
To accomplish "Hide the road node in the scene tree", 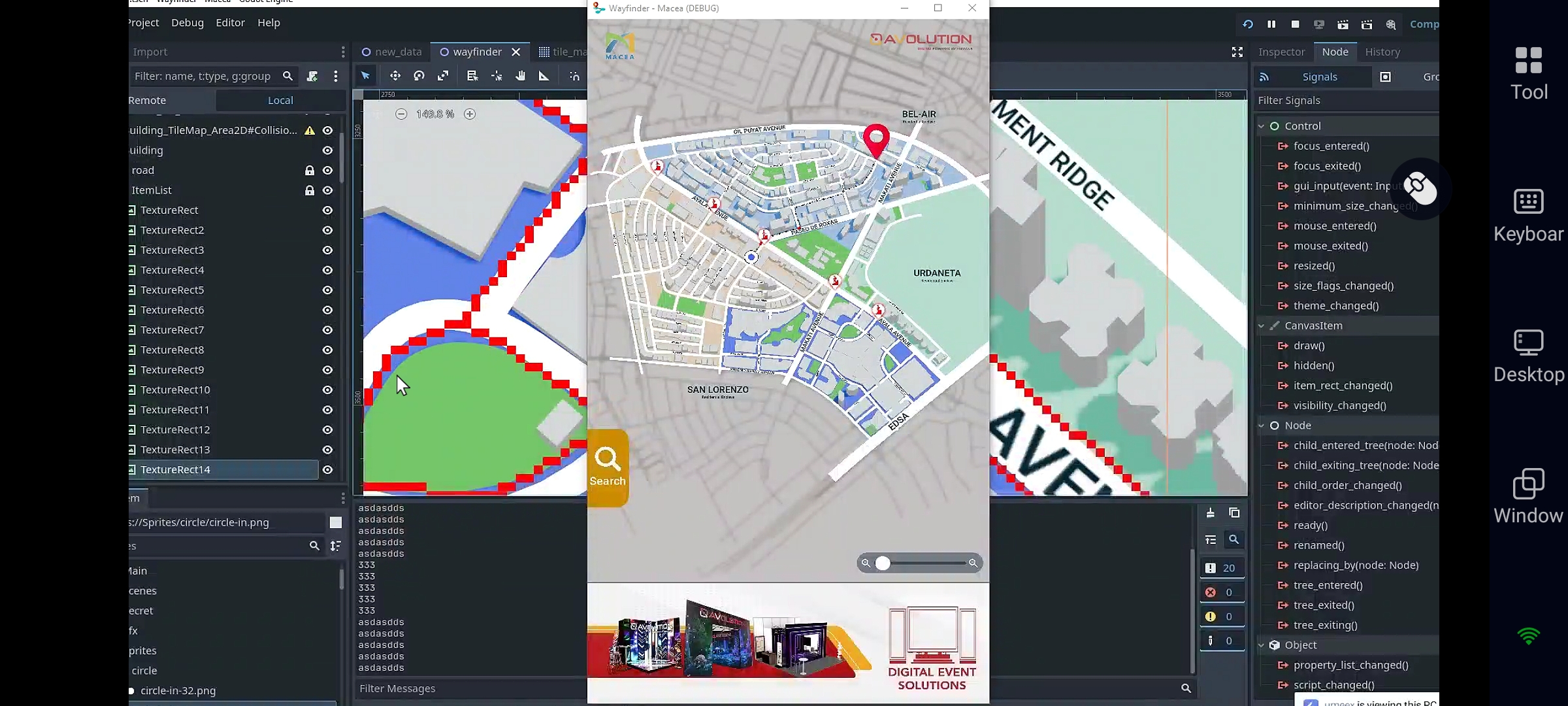I will click(x=327, y=169).
